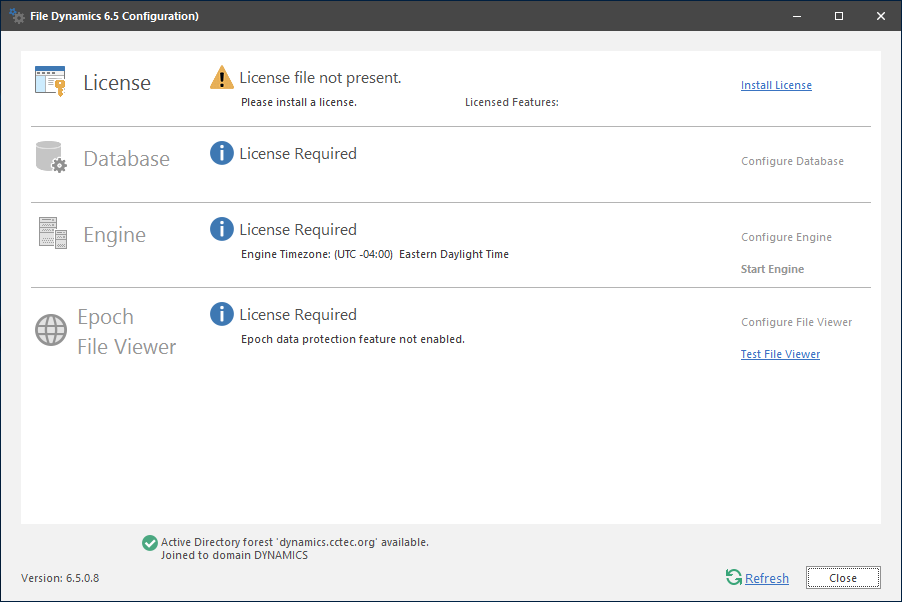This screenshot has width=902, height=602.
Task: Click the green Refresh arrows icon
Action: 734,577
